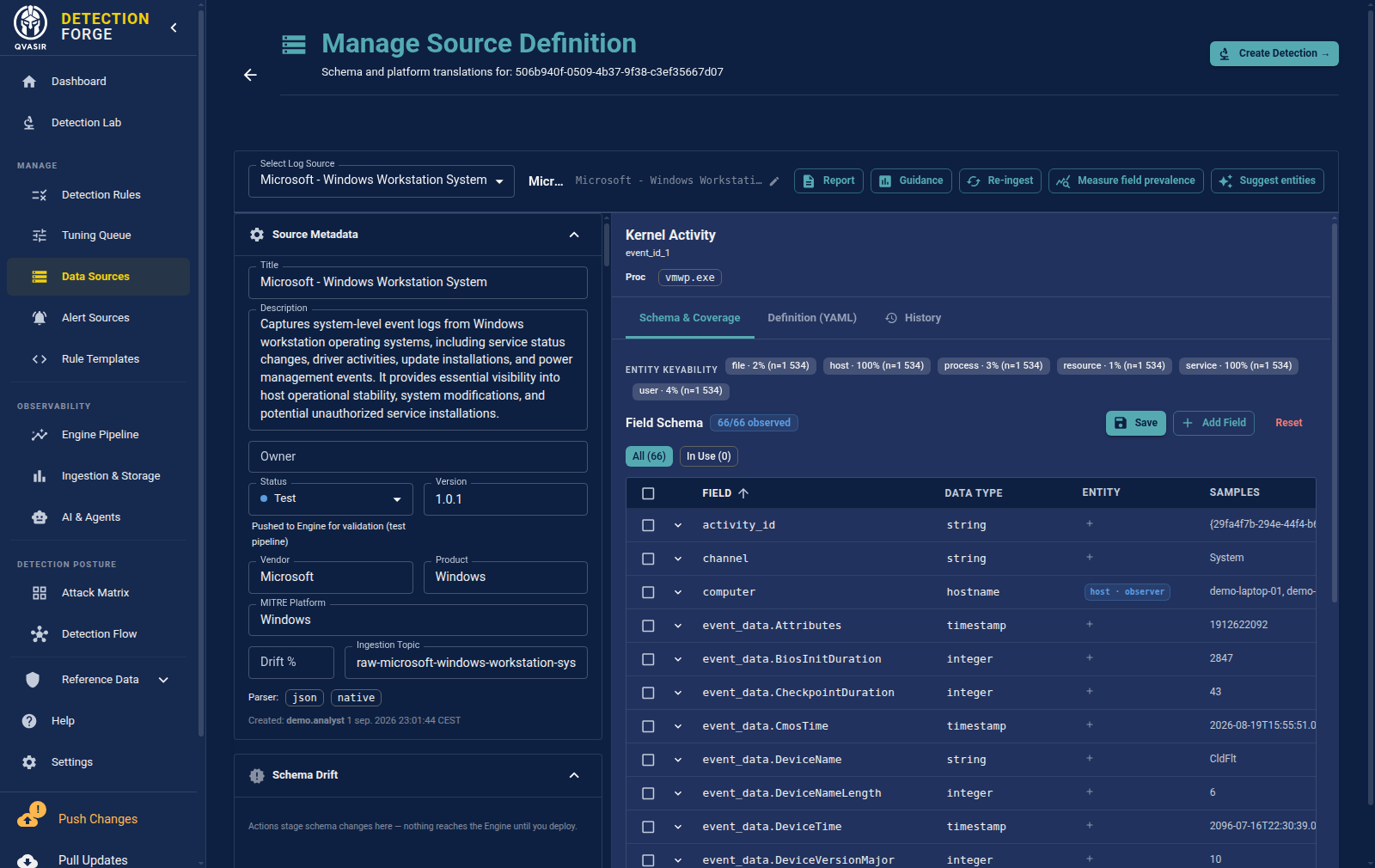Viewport: 1375px width, 868px height.
Task: Click the Version field showing 1.0.1
Action: point(505,499)
